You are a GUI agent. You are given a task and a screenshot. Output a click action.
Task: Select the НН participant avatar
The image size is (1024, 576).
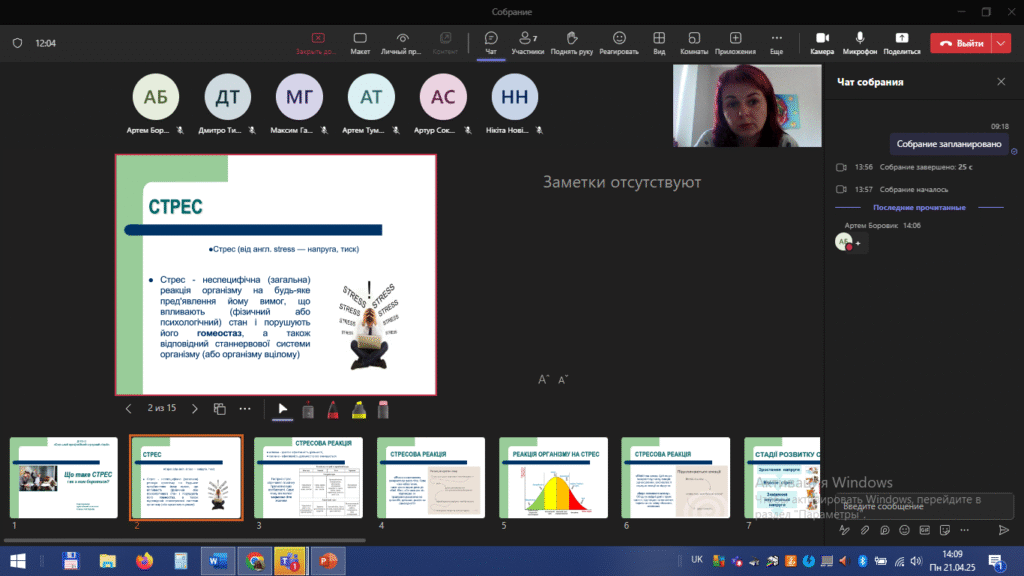point(515,97)
